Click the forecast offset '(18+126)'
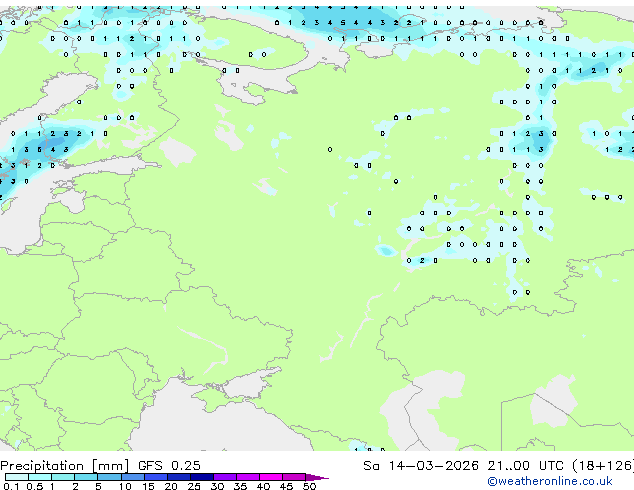Viewport: 634px width, 490px height. point(603,466)
